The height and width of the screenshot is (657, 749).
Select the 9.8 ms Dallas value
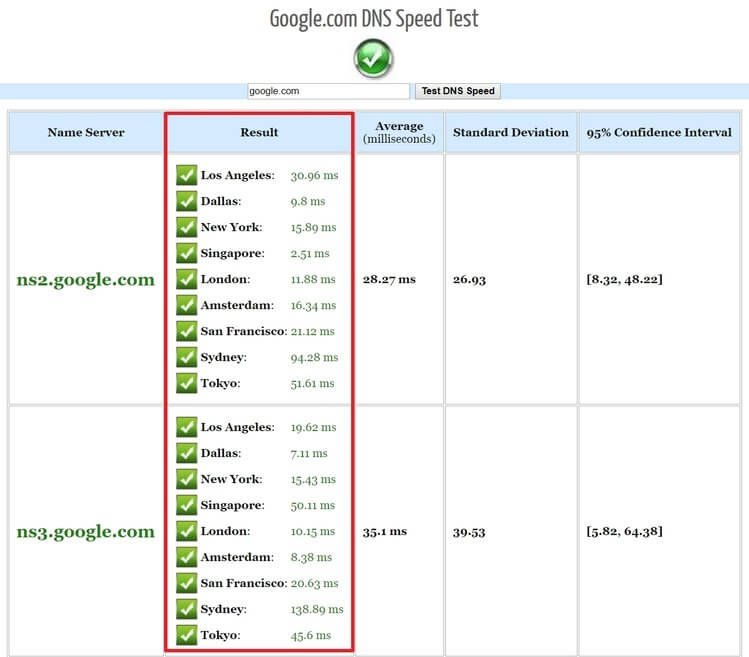click(308, 201)
